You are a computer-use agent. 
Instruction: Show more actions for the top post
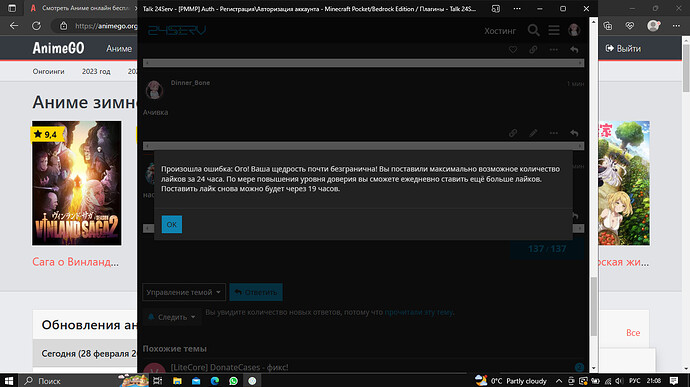(x=554, y=50)
